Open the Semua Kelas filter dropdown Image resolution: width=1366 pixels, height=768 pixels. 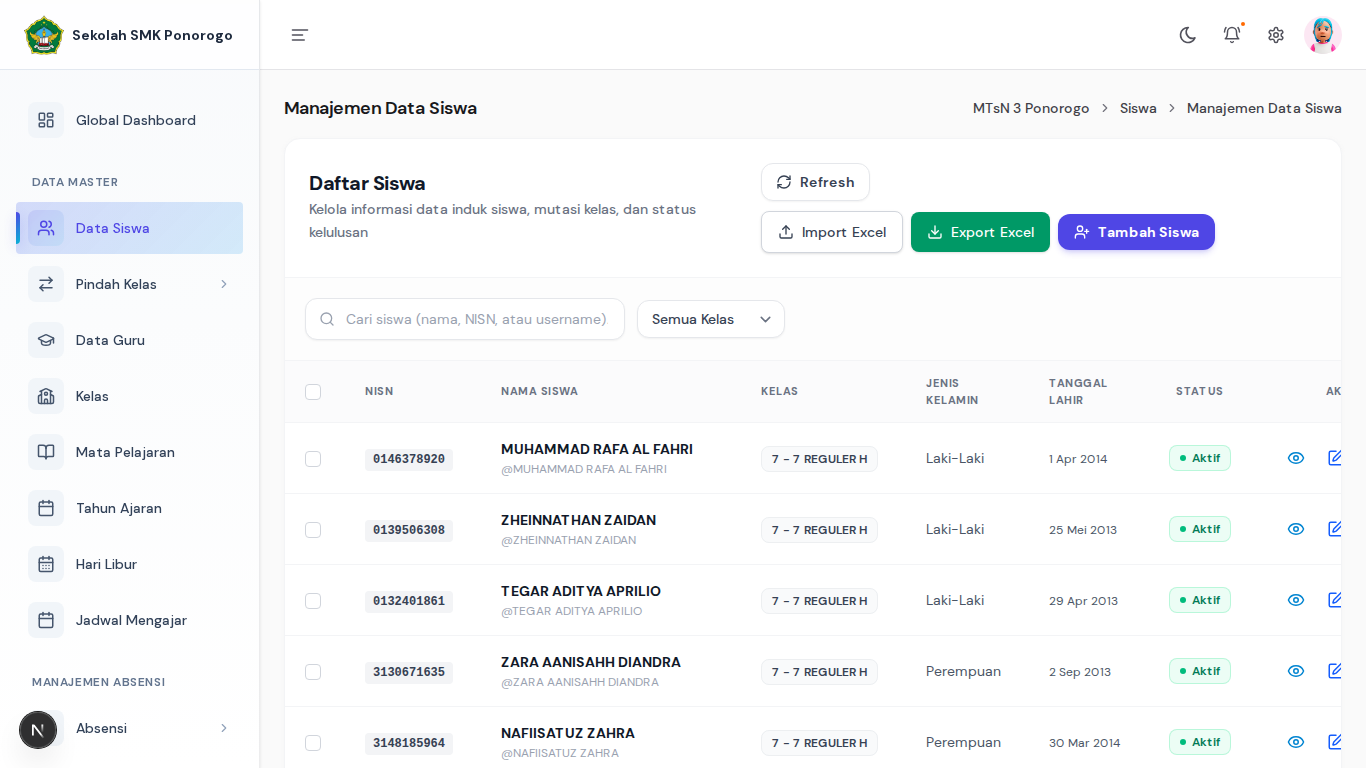click(711, 319)
